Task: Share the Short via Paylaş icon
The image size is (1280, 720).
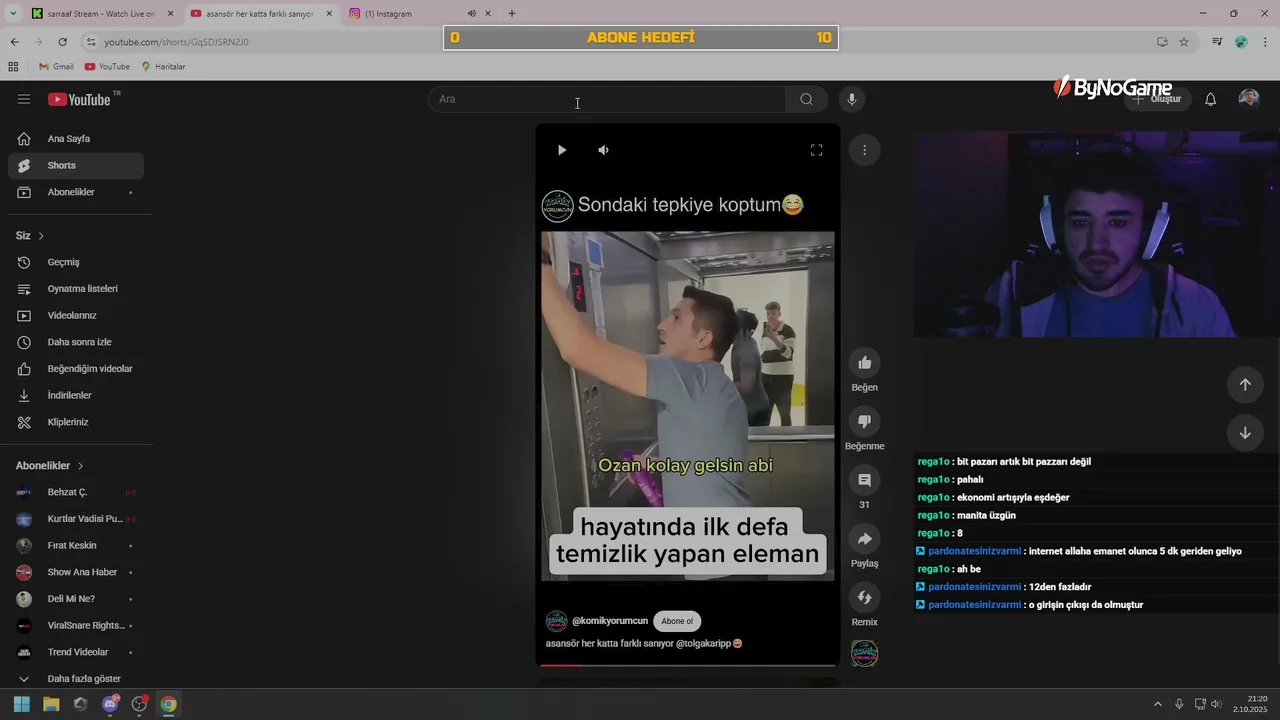Action: tap(864, 539)
